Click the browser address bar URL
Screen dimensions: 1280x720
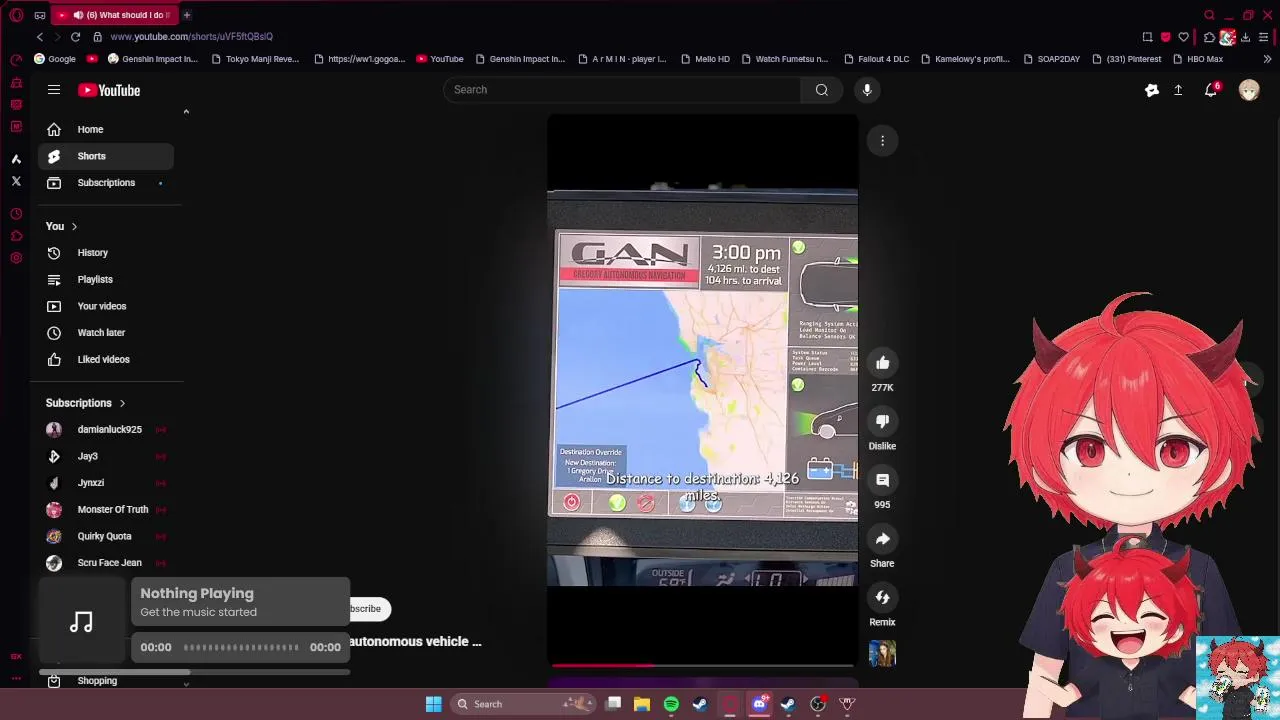click(191, 36)
